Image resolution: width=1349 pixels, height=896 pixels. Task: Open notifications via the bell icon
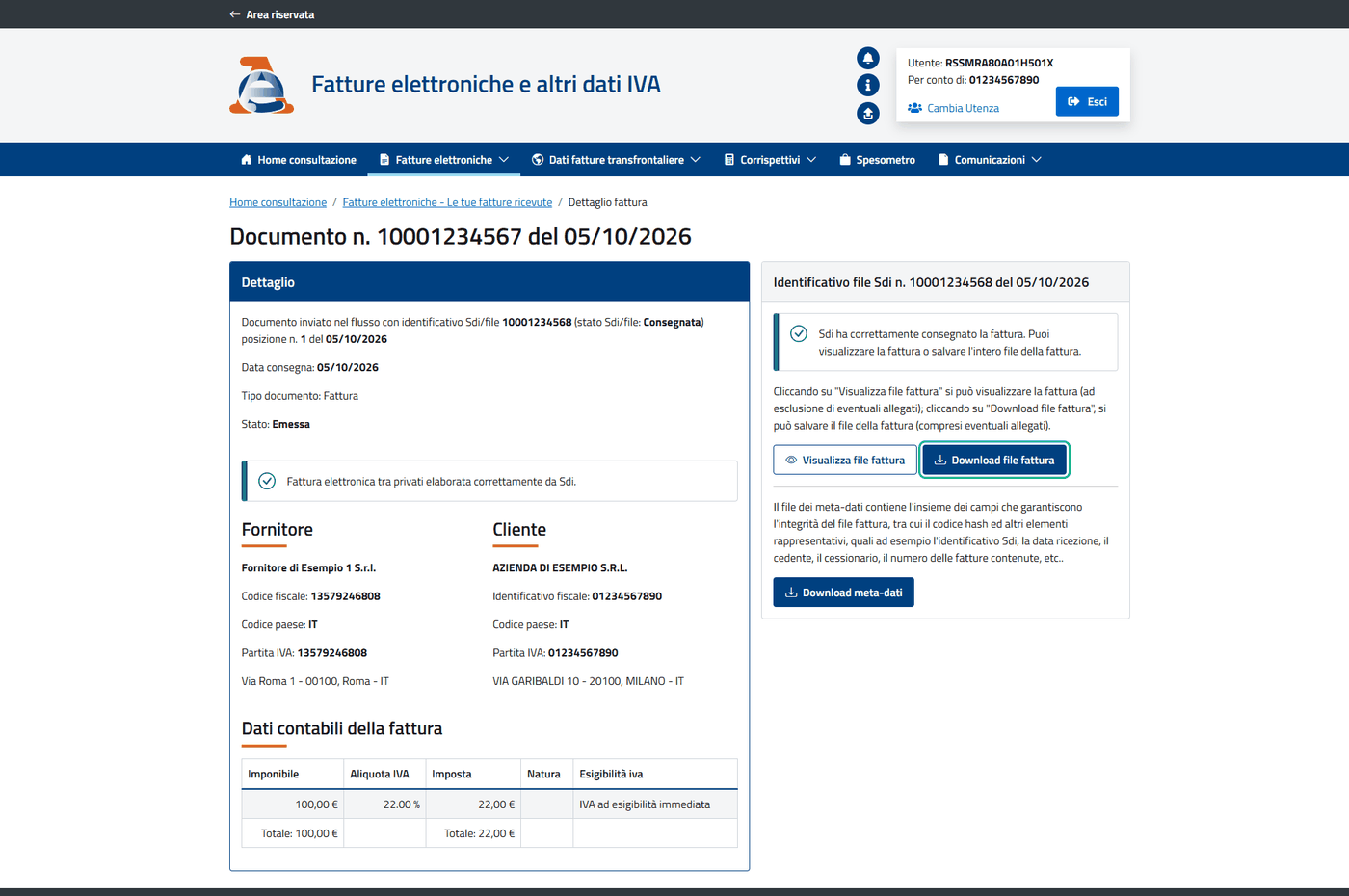[868, 58]
